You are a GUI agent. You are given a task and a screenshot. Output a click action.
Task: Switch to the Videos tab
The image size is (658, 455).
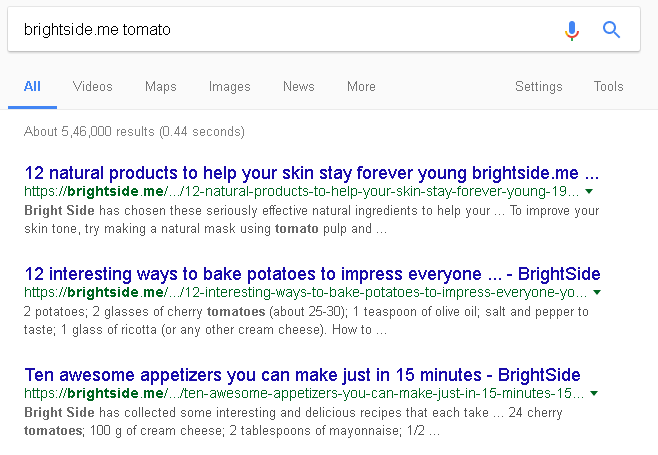(93, 87)
